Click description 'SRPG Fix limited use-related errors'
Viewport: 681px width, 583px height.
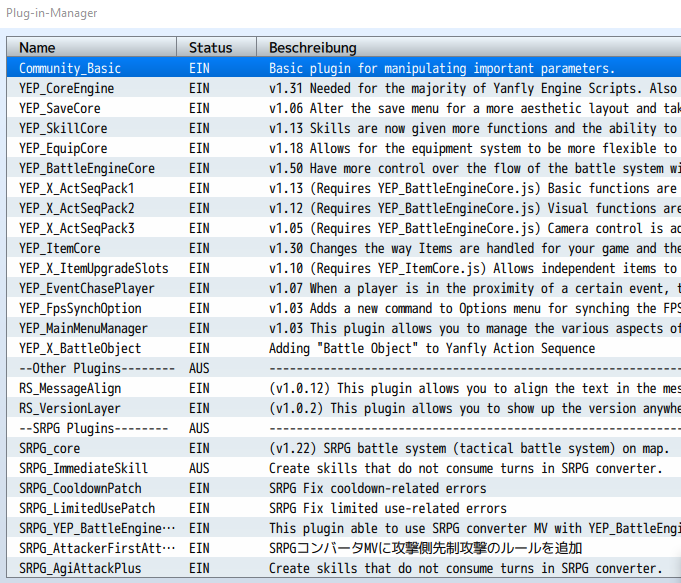click(x=388, y=508)
